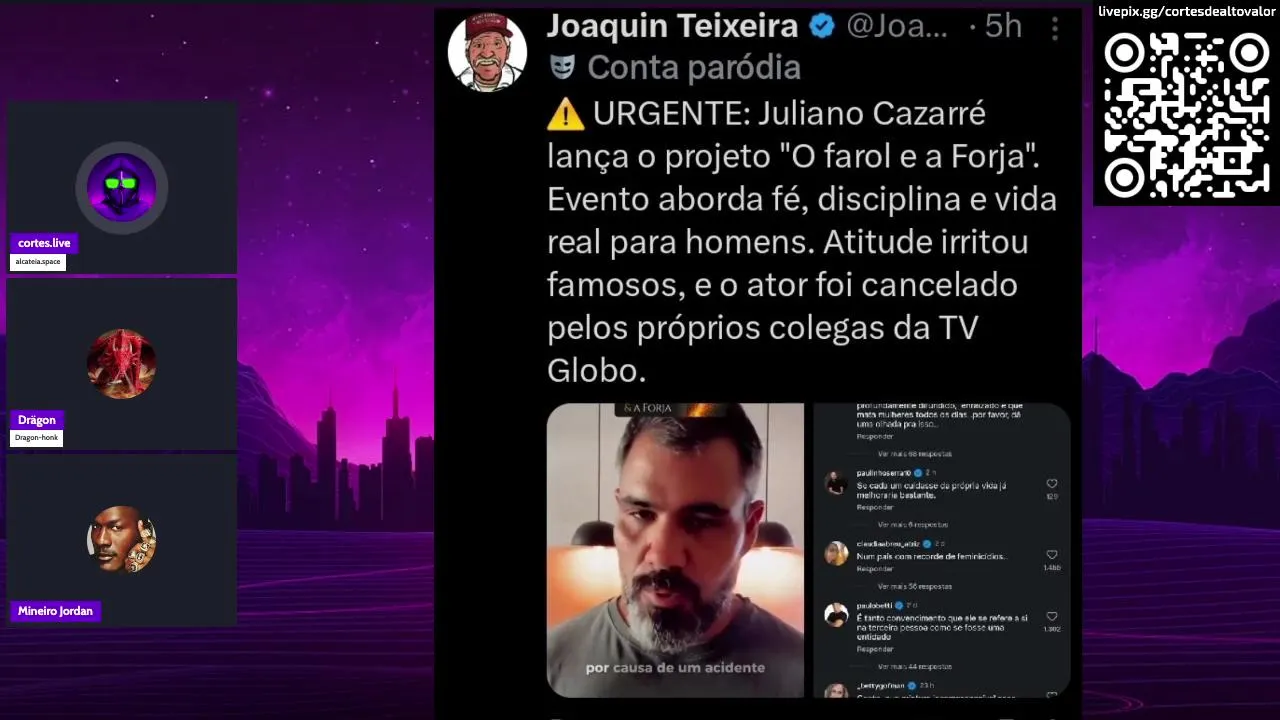Click the mask icon next to Conta paródia
The height and width of the screenshot is (720, 1280).
pyautogui.click(x=562, y=67)
